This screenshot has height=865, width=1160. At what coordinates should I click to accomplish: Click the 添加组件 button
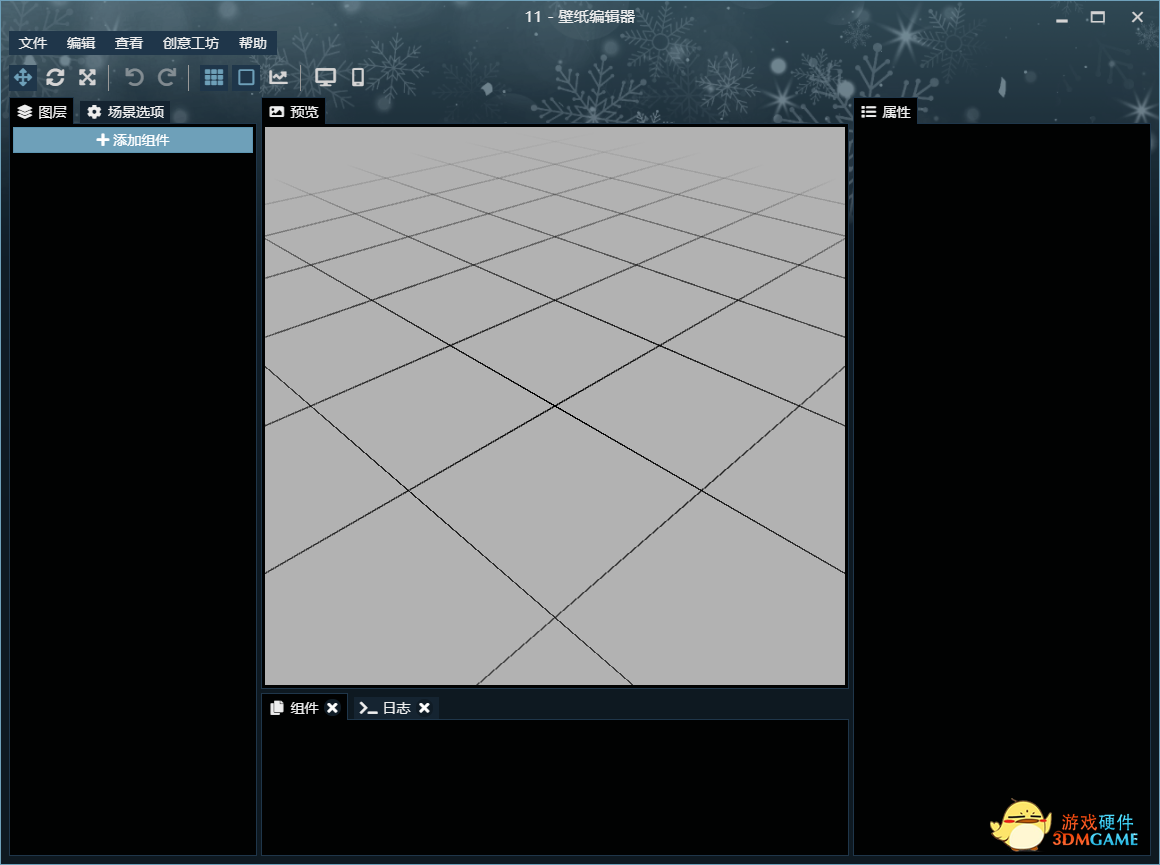[x=133, y=140]
